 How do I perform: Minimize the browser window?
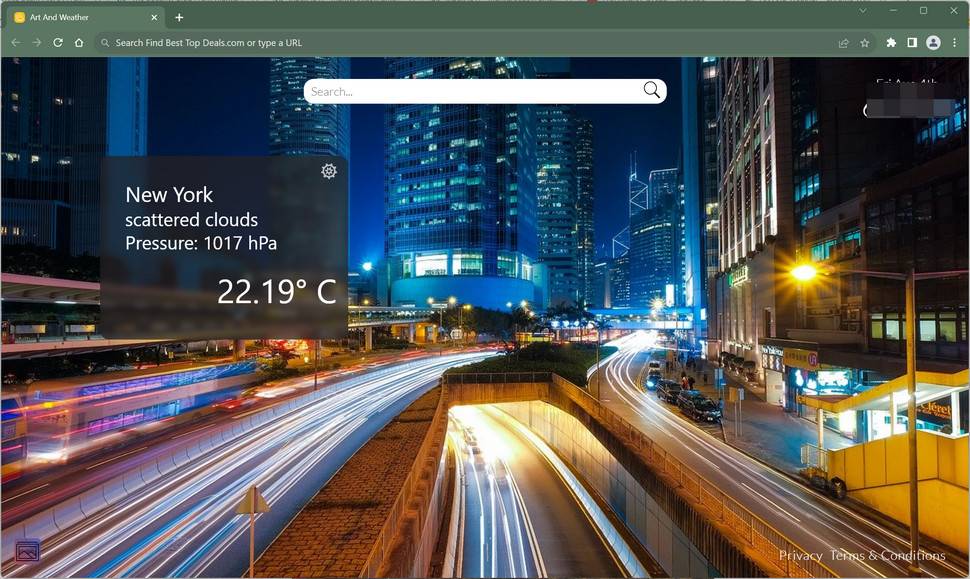click(x=893, y=11)
